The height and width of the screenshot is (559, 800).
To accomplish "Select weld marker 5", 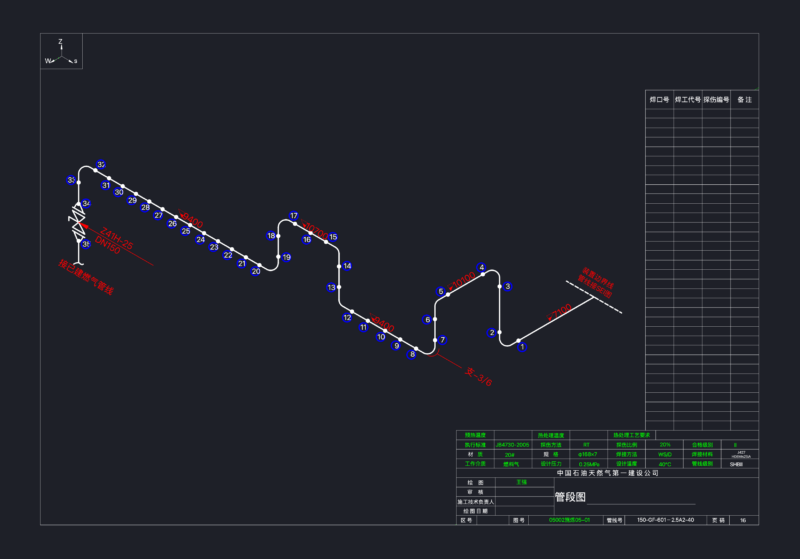I will 441,292.
